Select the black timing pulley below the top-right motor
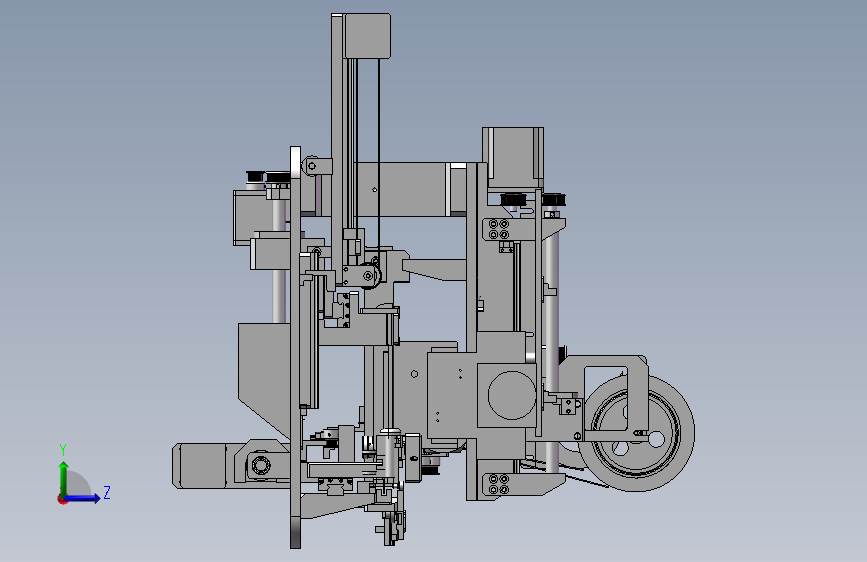 [x=513, y=199]
